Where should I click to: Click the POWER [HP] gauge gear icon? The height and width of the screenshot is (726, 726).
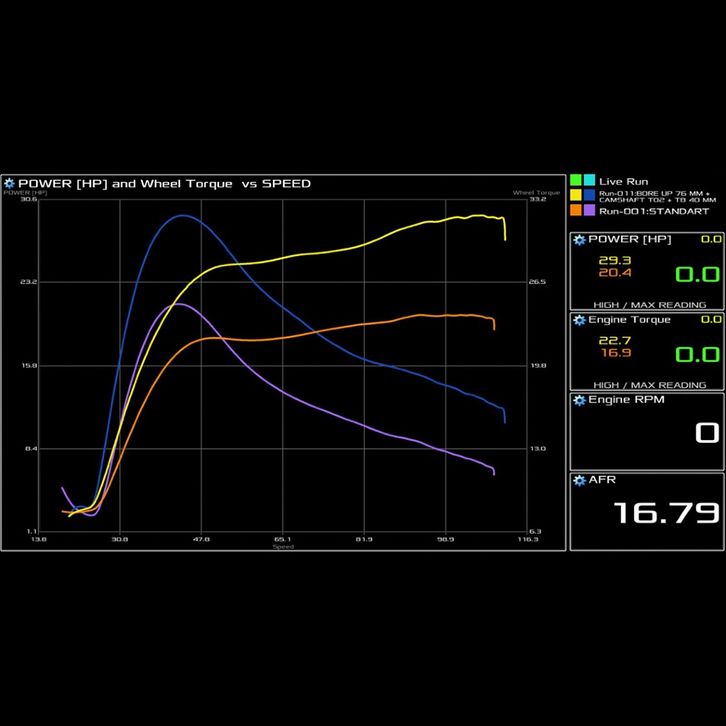(x=579, y=240)
